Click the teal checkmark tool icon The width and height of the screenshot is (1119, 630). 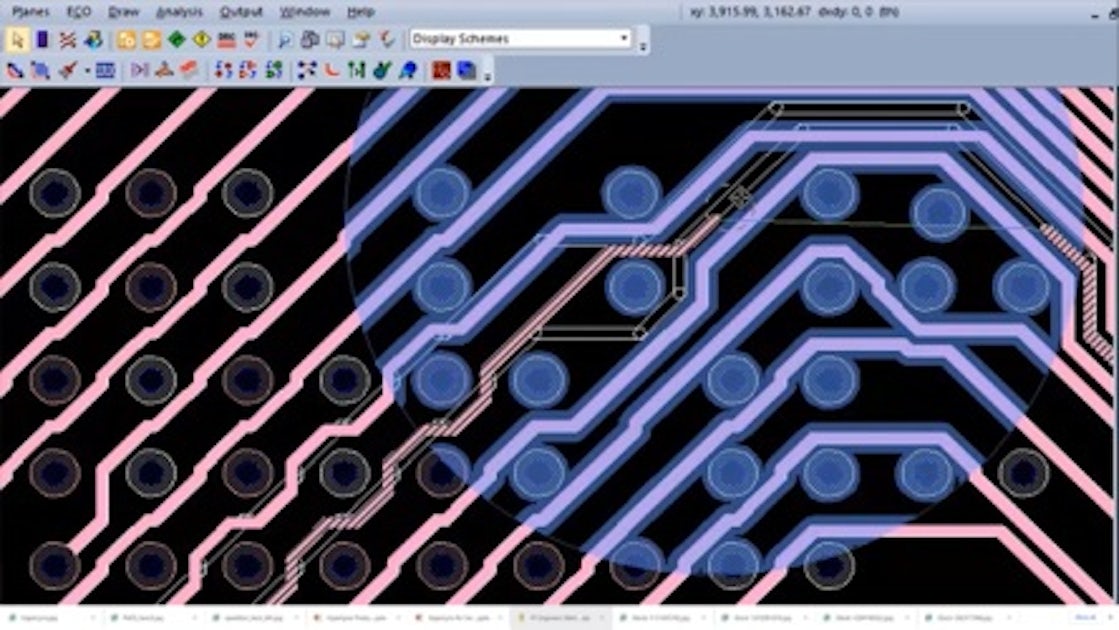pyautogui.click(x=382, y=70)
